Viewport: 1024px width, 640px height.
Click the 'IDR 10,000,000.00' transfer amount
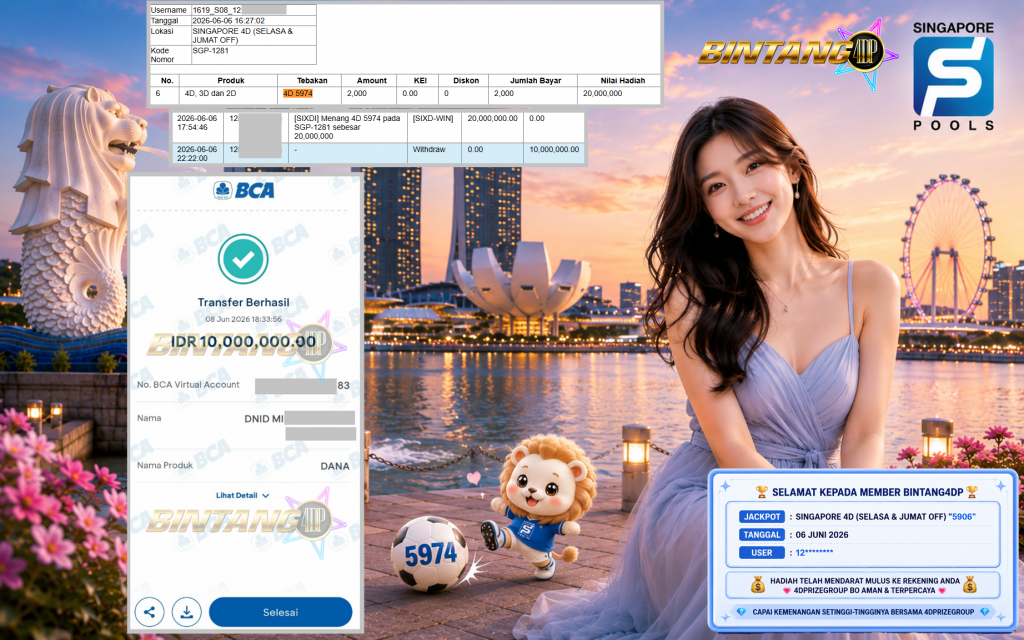pos(244,342)
